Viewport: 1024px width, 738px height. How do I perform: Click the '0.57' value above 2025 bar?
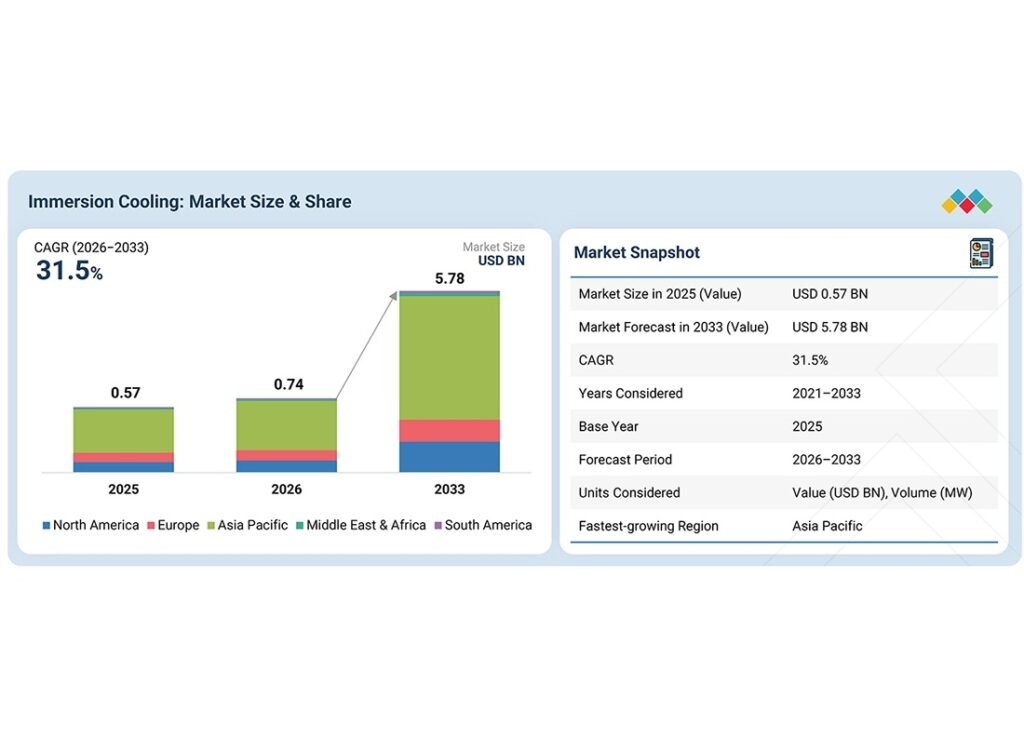coord(125,393)
